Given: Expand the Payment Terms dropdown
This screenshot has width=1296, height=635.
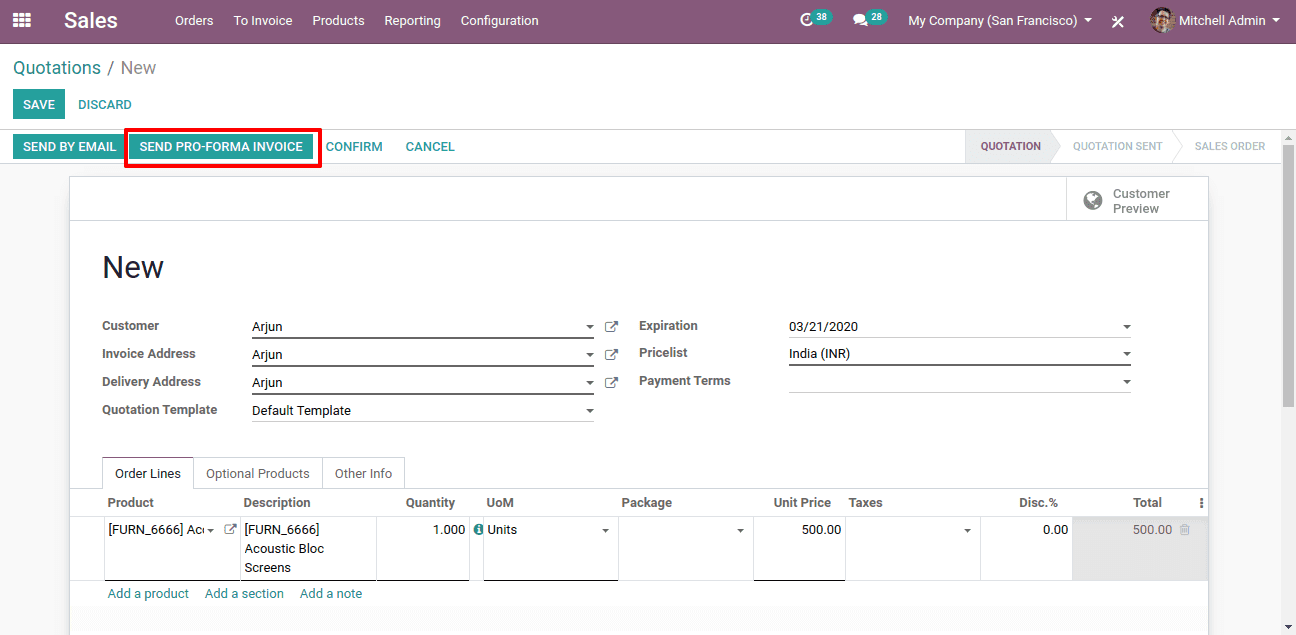Looking at the screenshot, I should point(1127,382).
